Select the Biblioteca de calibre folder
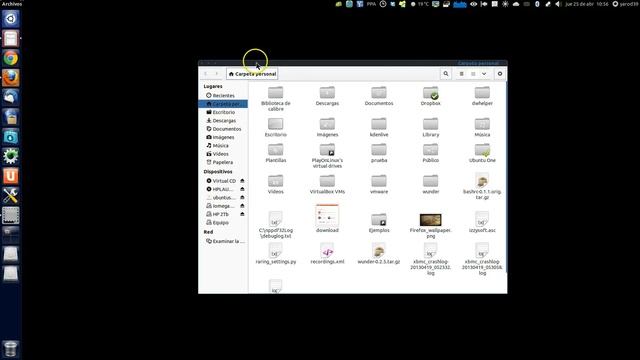This screenshot has height=360, width=640. 276,99
